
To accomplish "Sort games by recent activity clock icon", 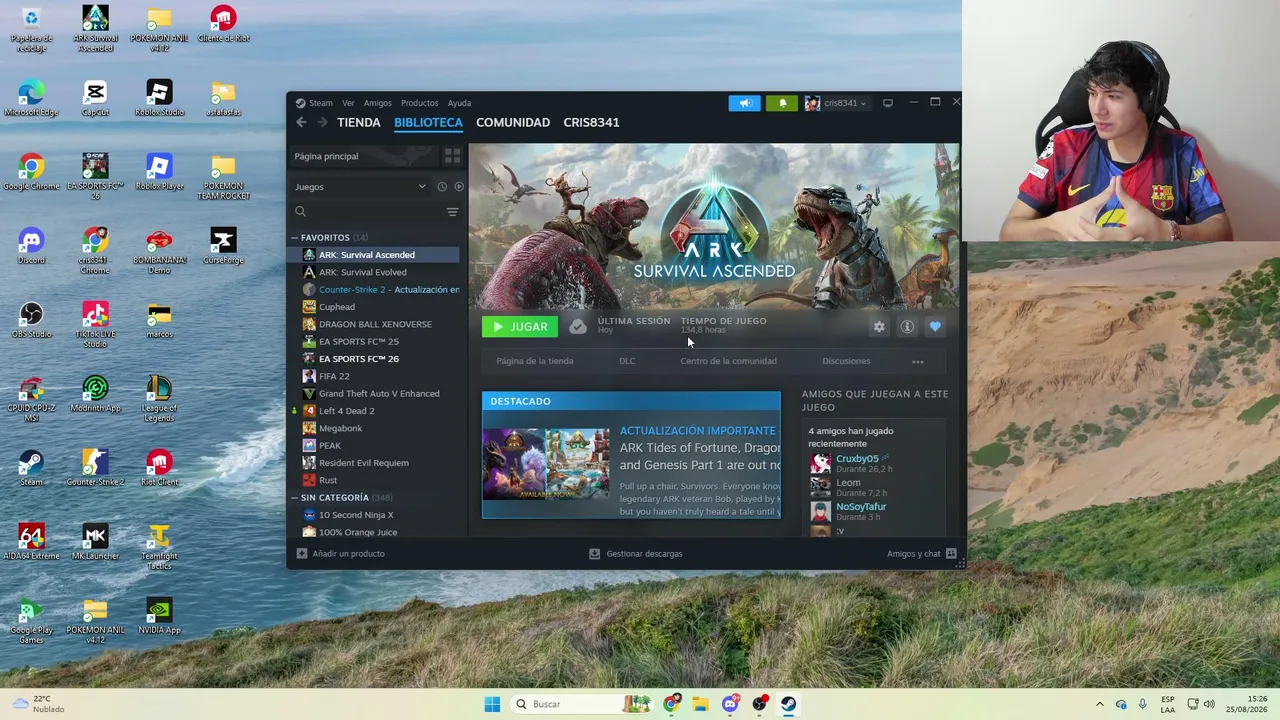I will [442, 187].
